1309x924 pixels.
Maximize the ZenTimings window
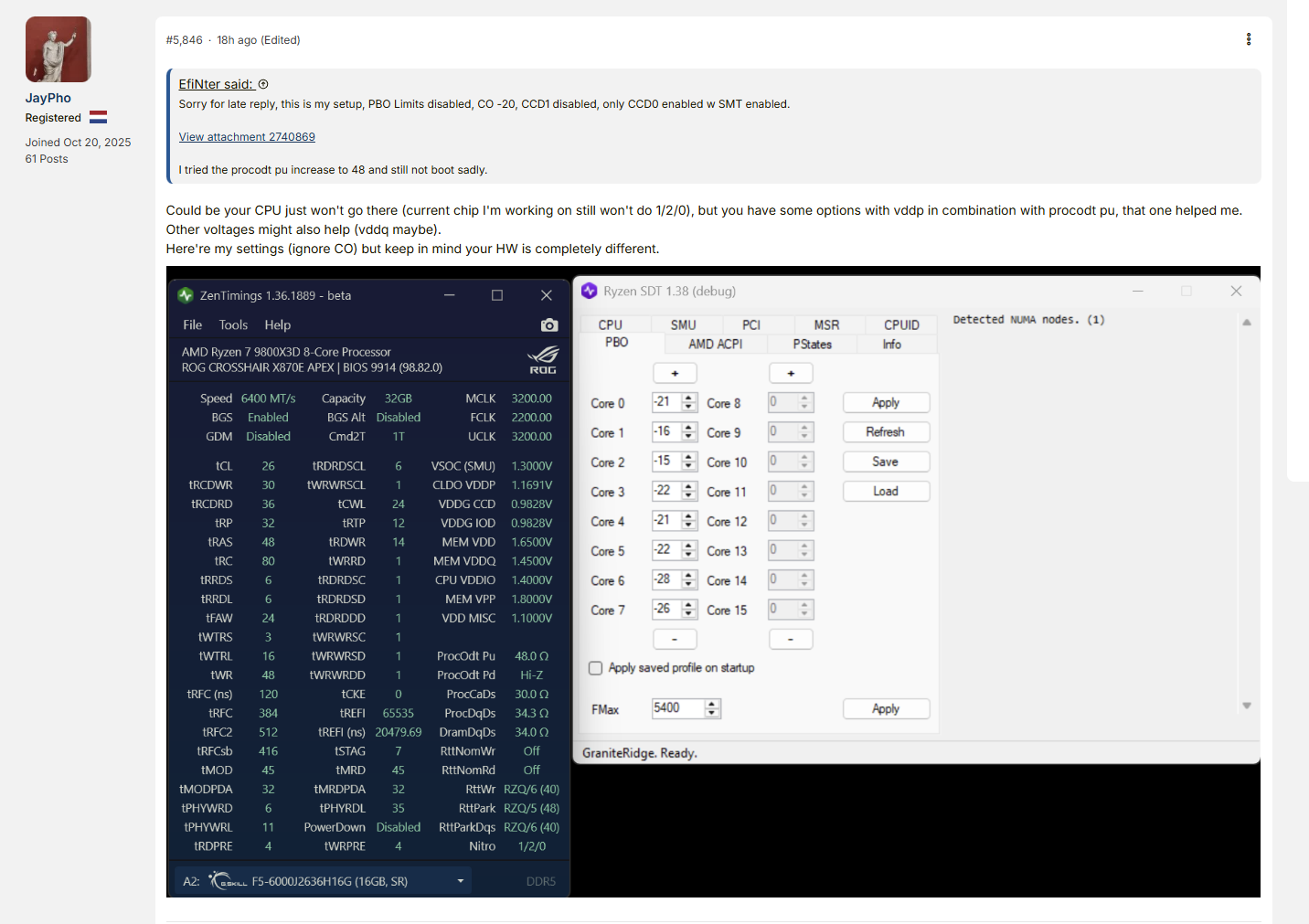coord(497,295)
